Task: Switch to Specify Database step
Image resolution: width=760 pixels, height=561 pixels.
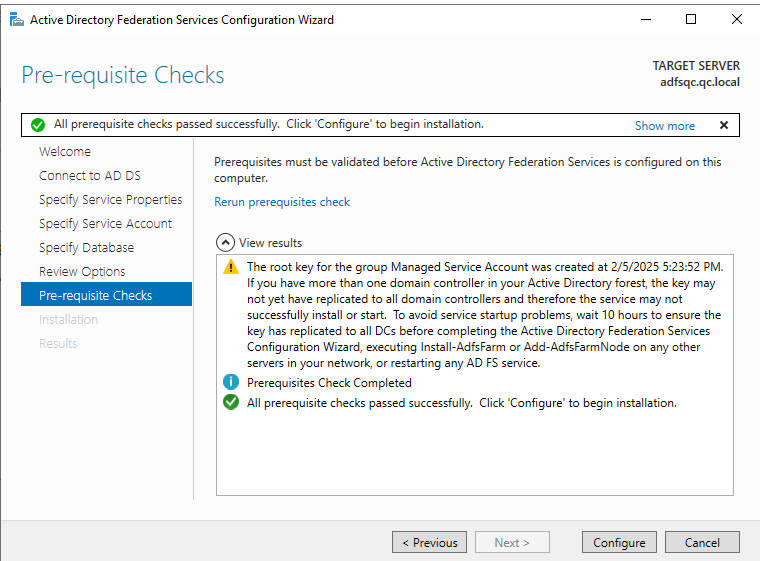Action: click(86, 248)
